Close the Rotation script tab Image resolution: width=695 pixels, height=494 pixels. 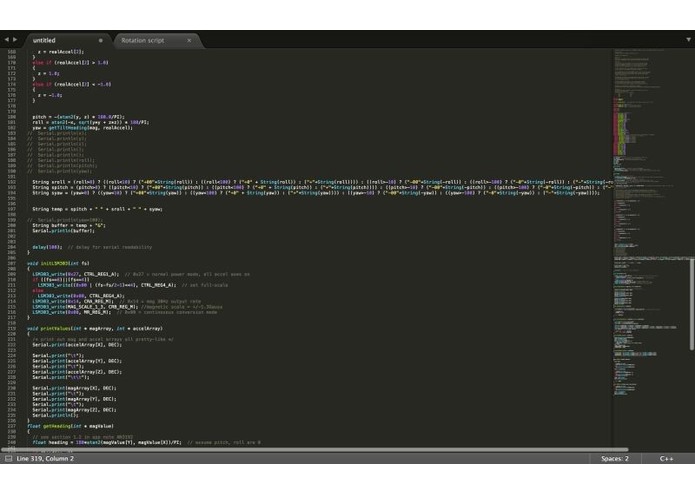tap(189, 40)
